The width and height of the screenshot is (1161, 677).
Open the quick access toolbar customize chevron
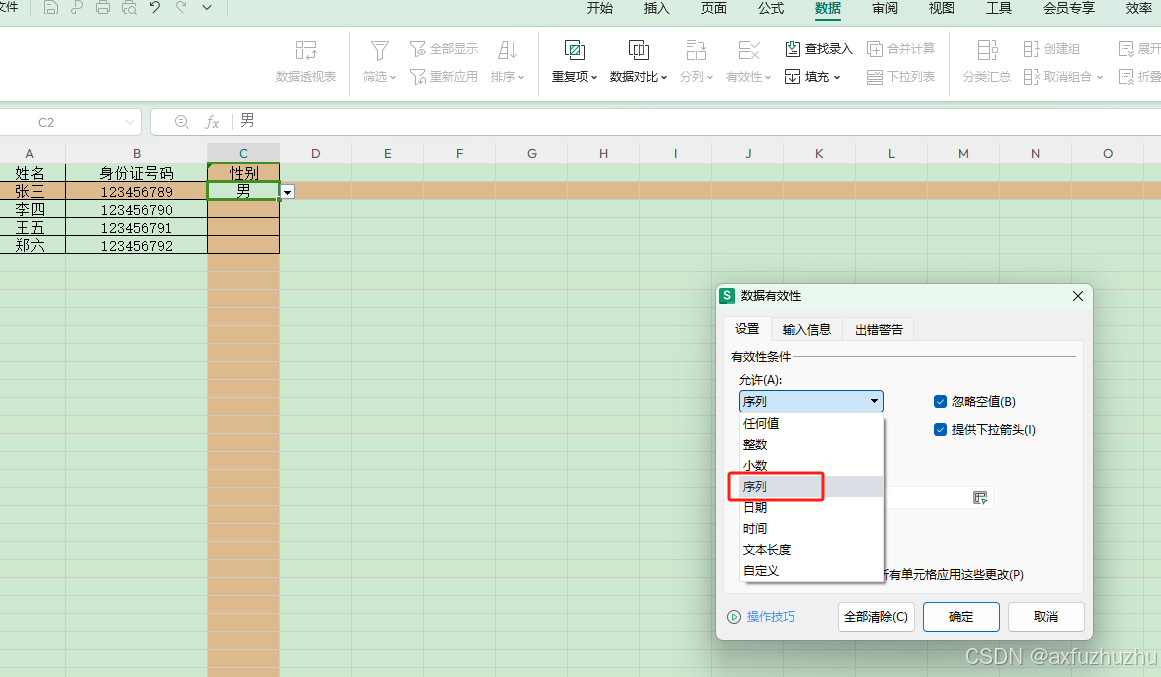[x=207, y=8]
